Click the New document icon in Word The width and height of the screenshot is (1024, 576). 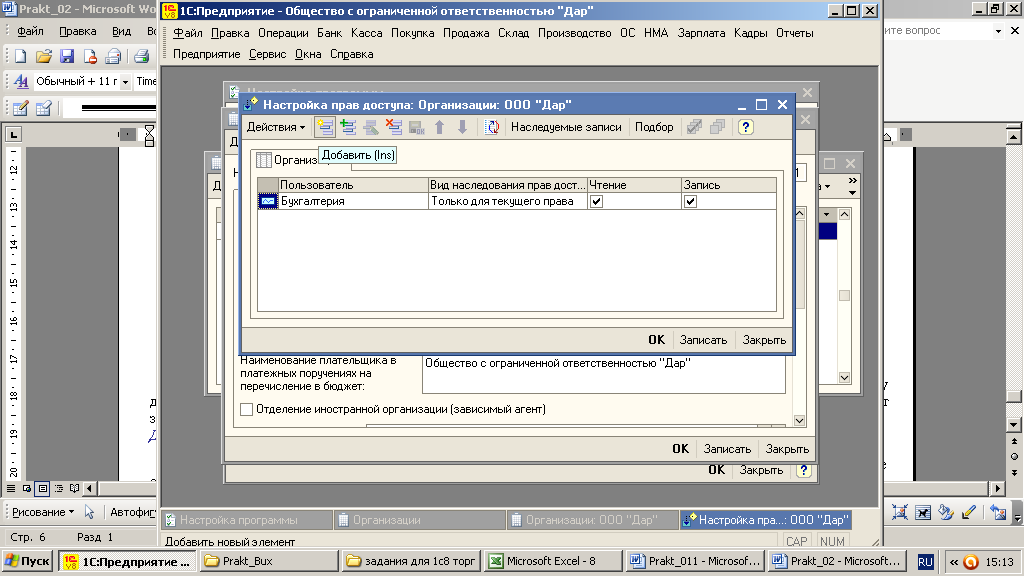click(20, 57)
